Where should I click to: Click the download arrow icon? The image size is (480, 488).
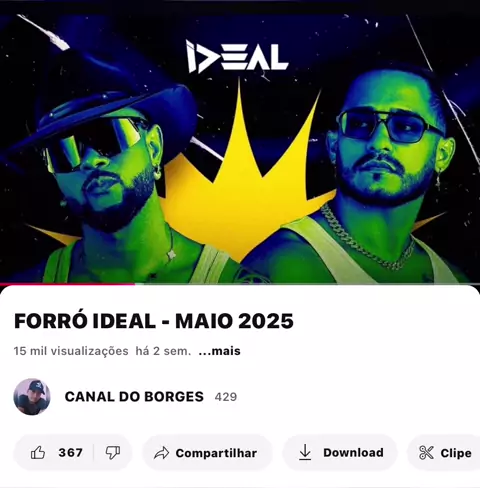click(305, 453)
